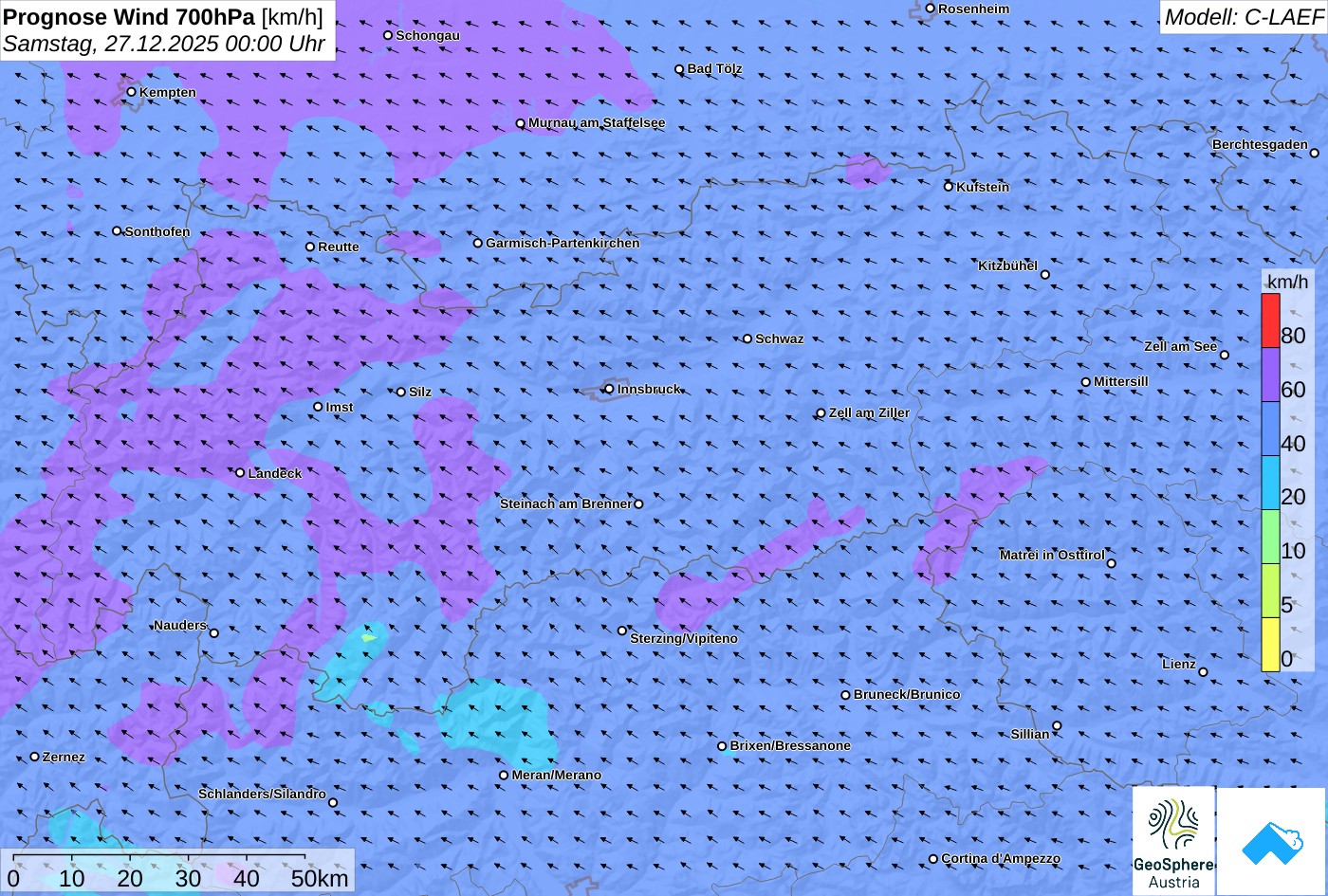
Task: Click the 'Matrei in Osttirol' label text
Action: [x=1052, y=555]
